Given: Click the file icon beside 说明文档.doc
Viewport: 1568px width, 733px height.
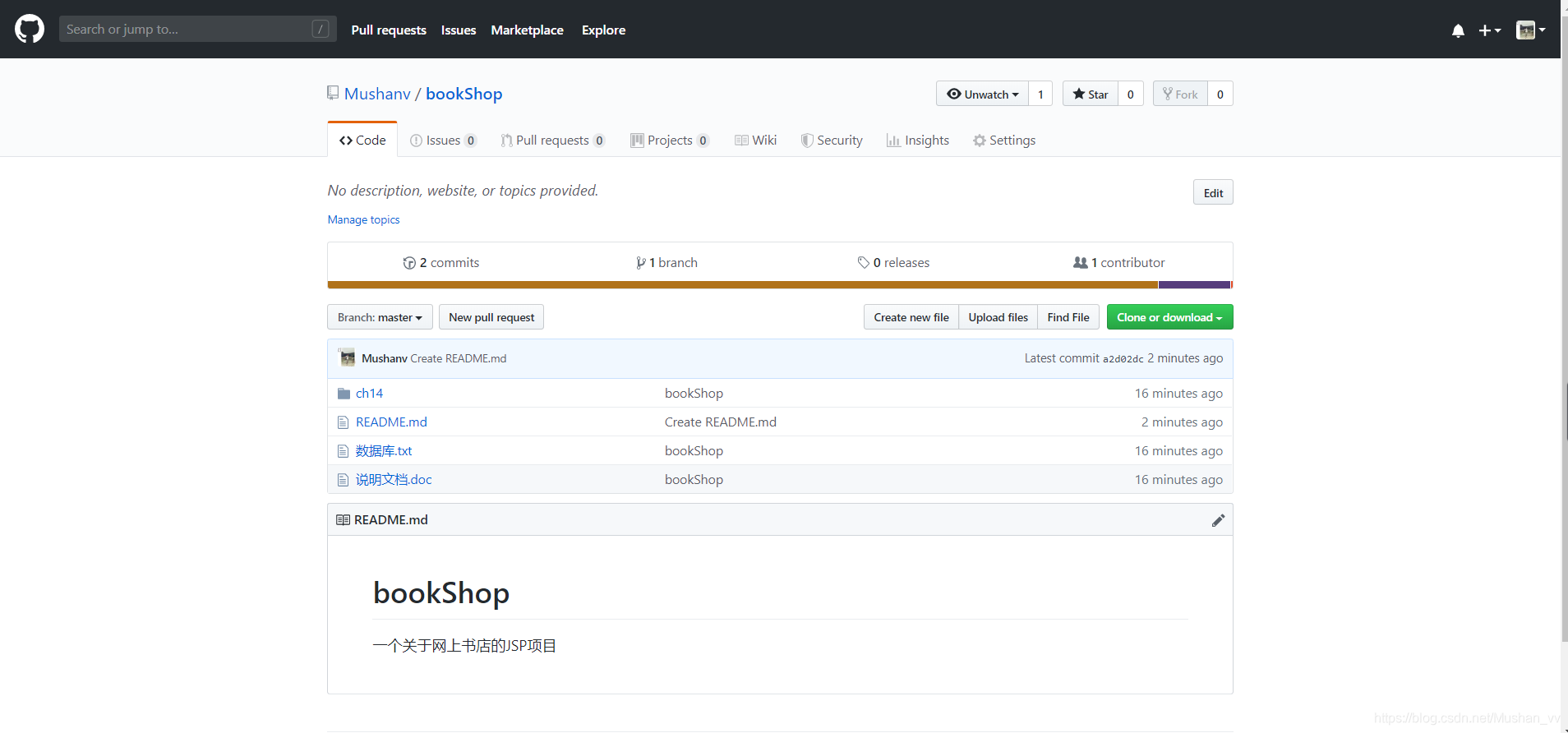Looking at the screenshot, I should point(344,480).
